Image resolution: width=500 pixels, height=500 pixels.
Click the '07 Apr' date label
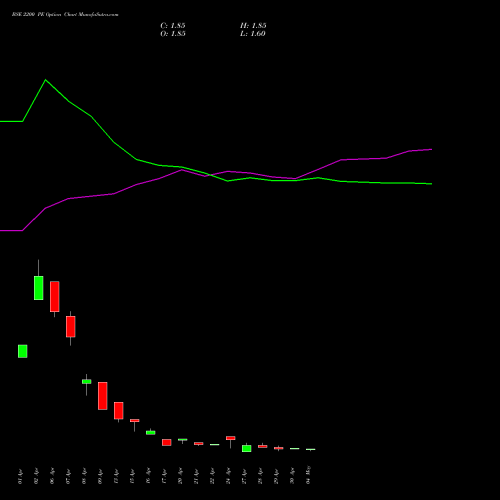(68, 476)
